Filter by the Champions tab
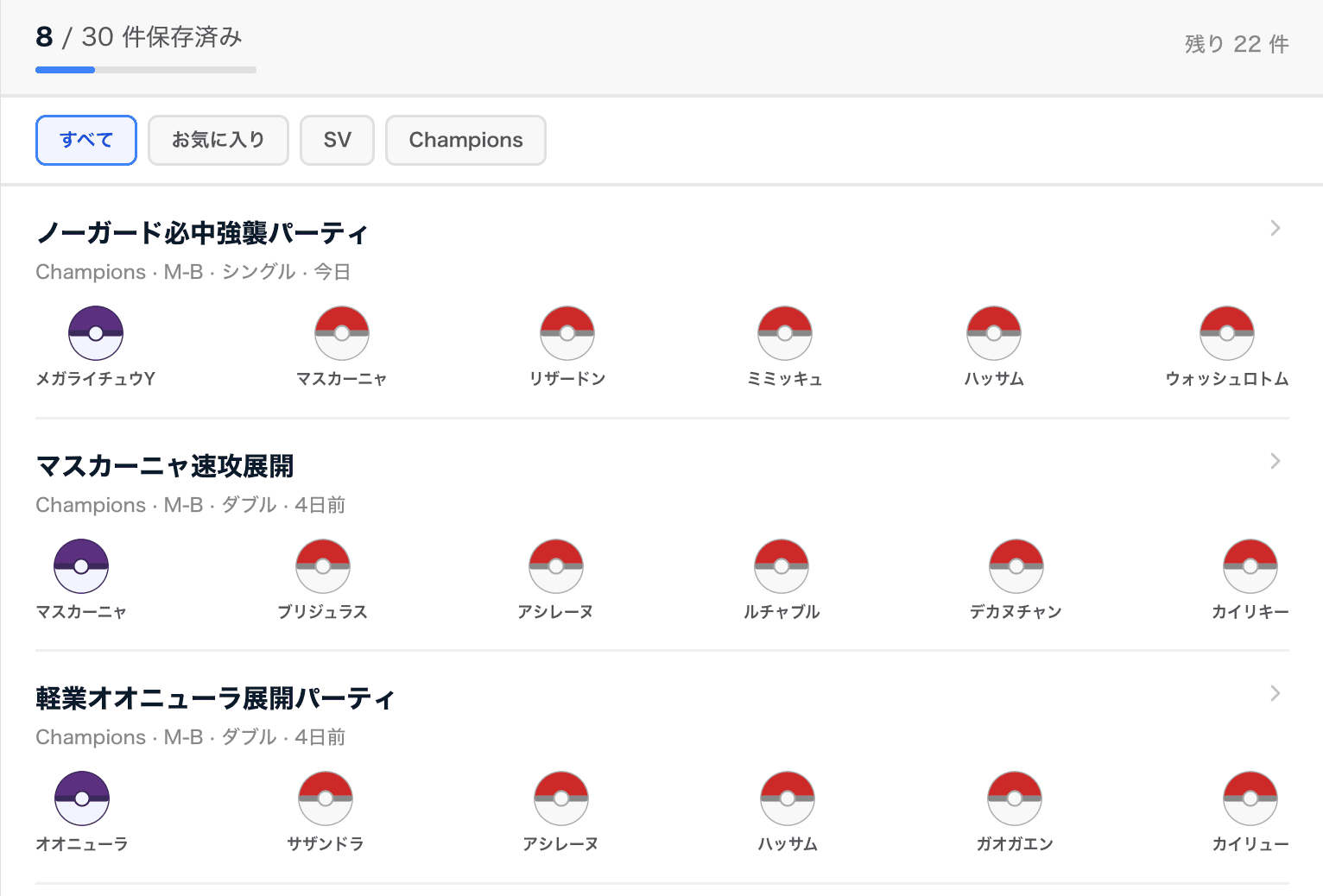 [465, 140]
